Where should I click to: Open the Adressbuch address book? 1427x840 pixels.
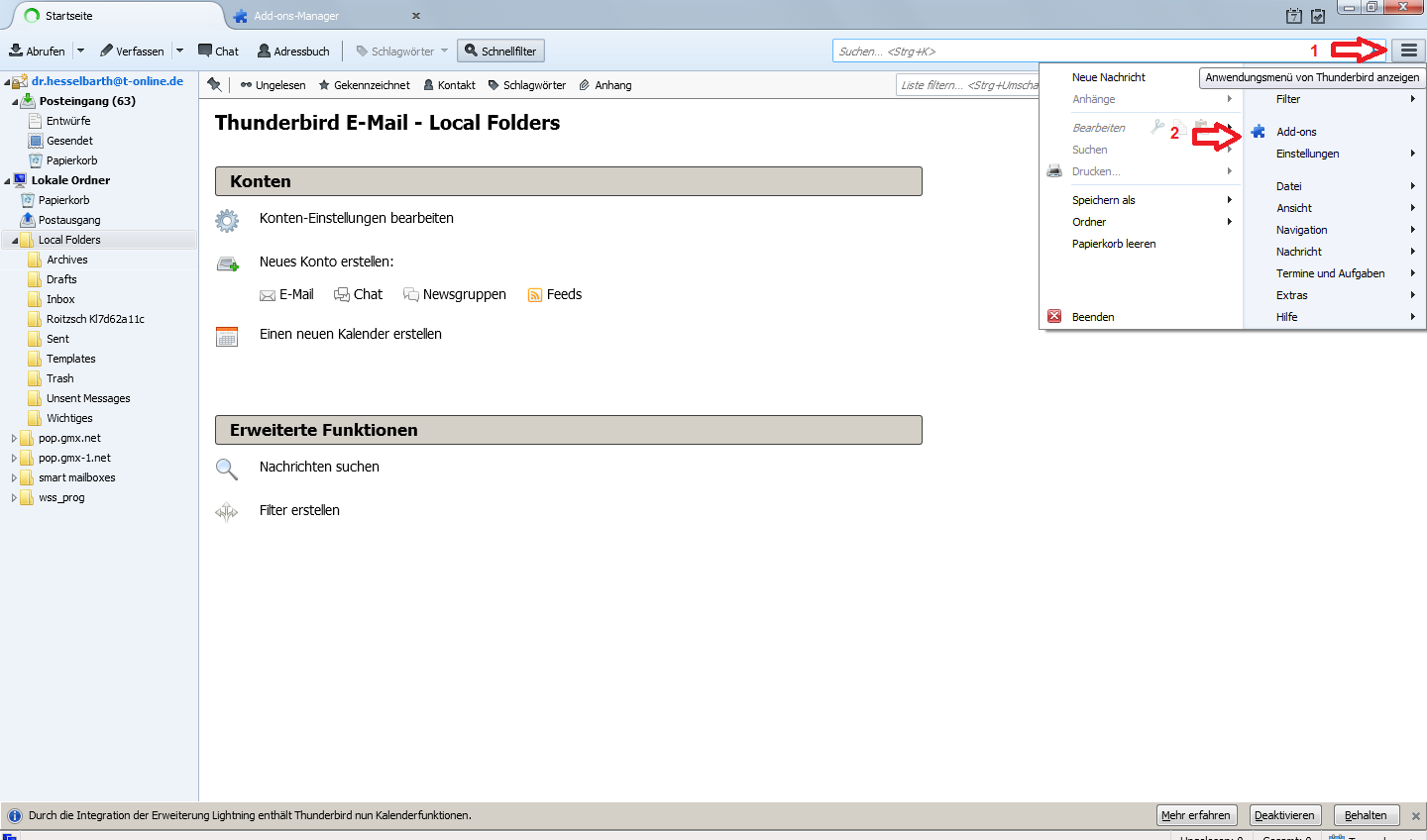293,51
